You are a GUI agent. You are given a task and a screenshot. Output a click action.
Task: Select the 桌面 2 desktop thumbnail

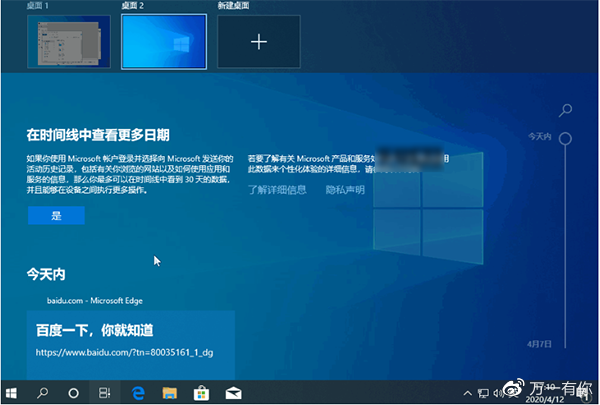pyautogui.click(x=164, y=43)
